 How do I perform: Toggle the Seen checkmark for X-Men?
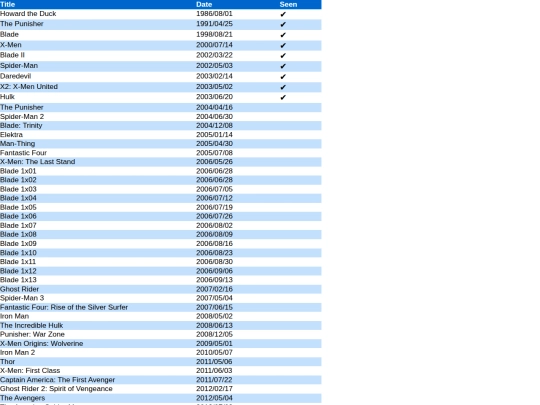(283, 45)
